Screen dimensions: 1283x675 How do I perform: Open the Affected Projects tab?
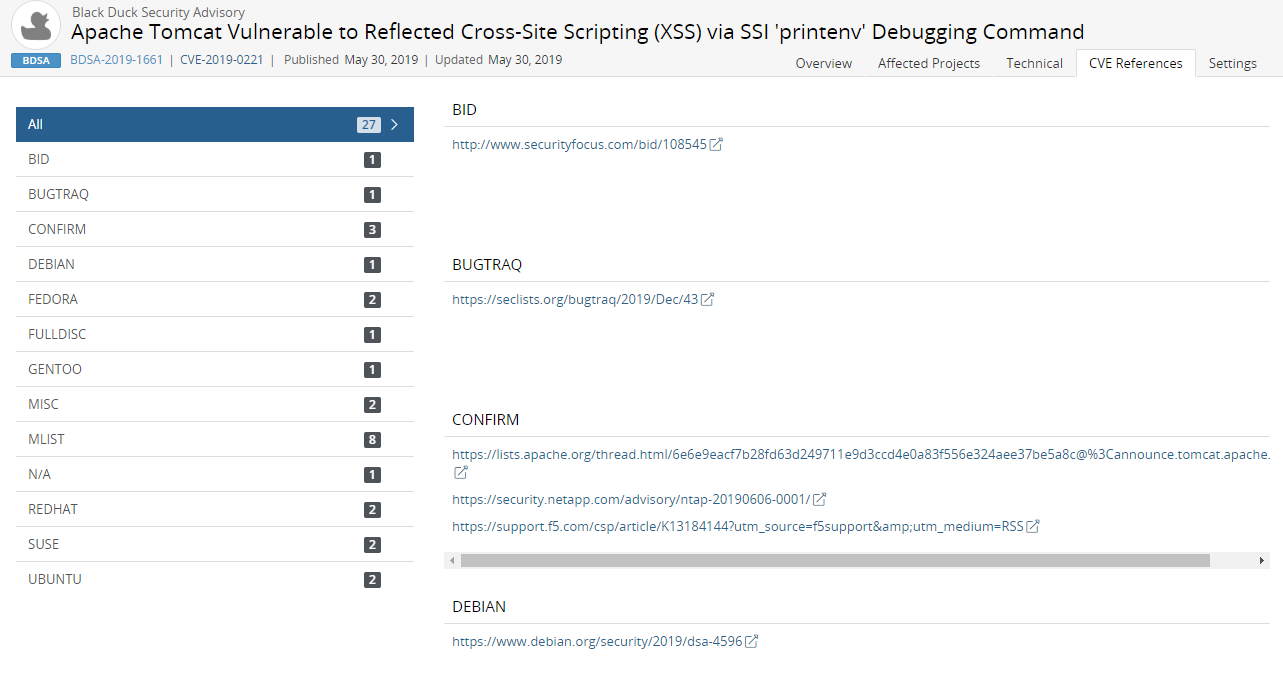coord(928,62)
